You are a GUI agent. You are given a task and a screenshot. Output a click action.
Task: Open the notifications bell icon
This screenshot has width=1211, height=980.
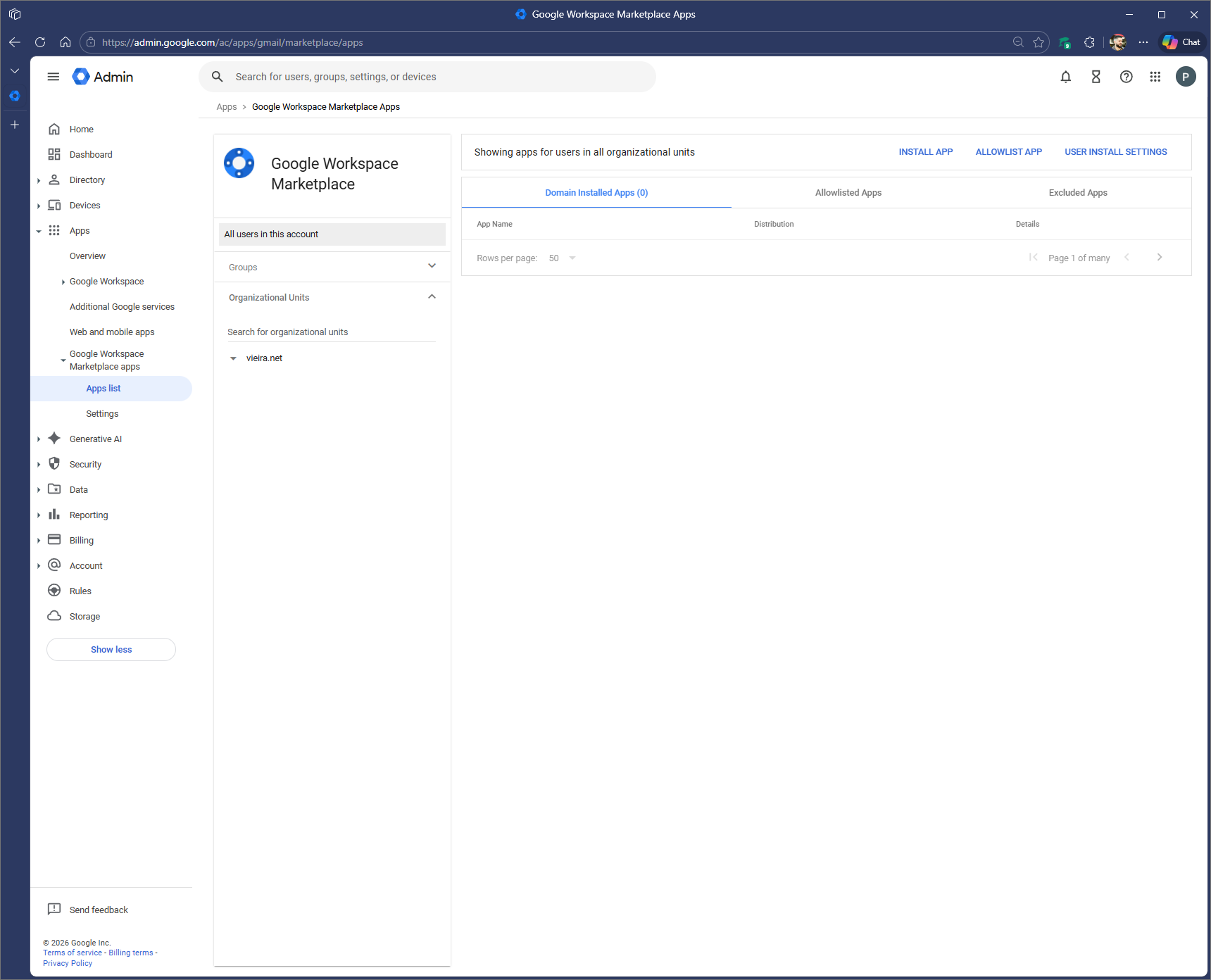[1065, 77]
